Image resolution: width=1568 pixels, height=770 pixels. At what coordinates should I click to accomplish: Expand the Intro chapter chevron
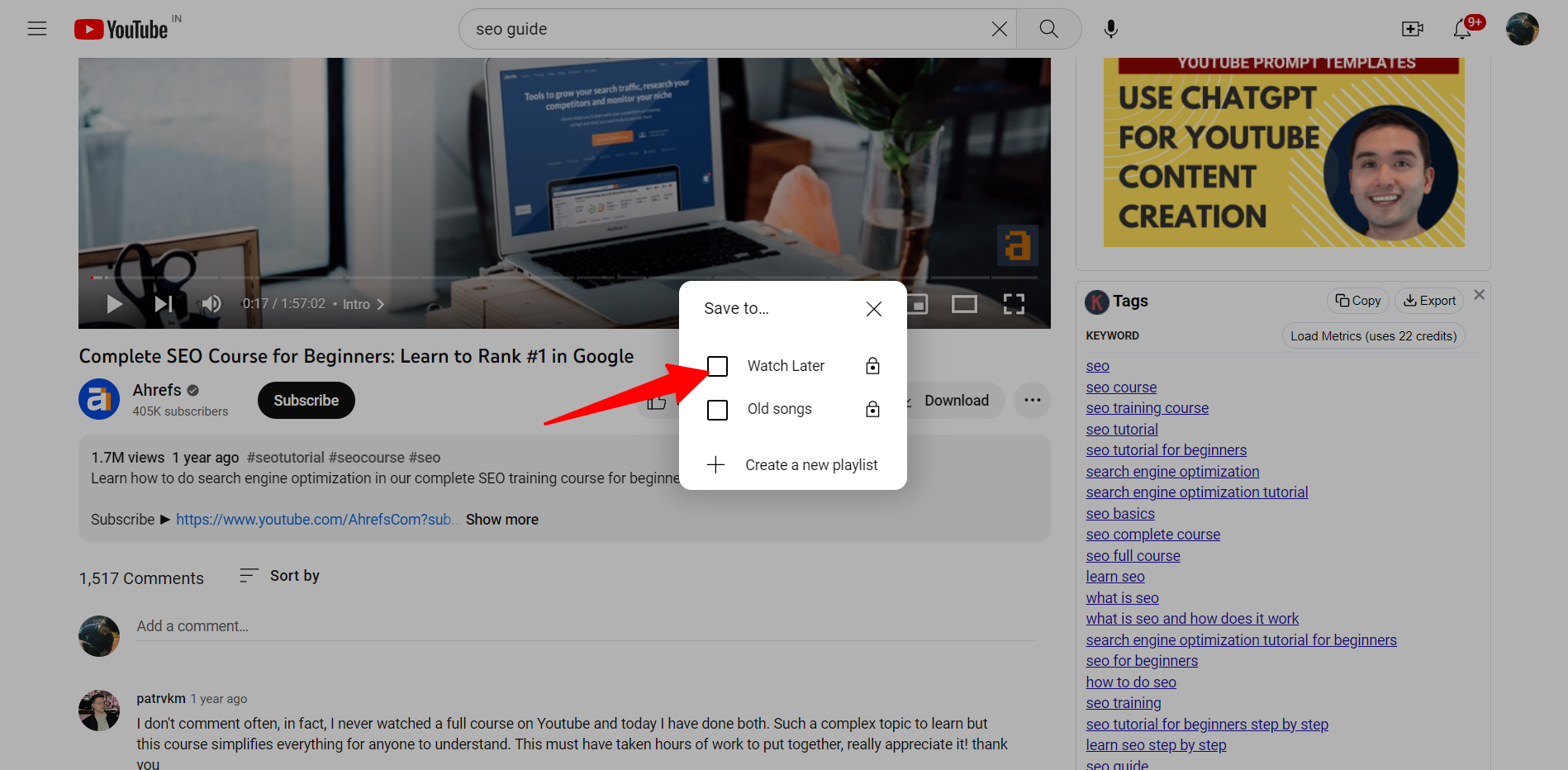pos(381,305)
